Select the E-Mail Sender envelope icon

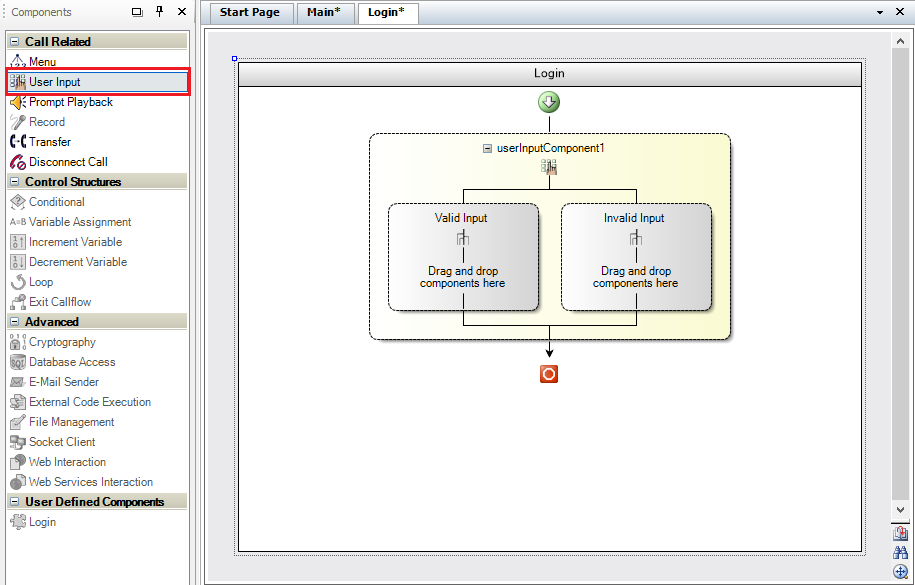click(x=18, y=382)
